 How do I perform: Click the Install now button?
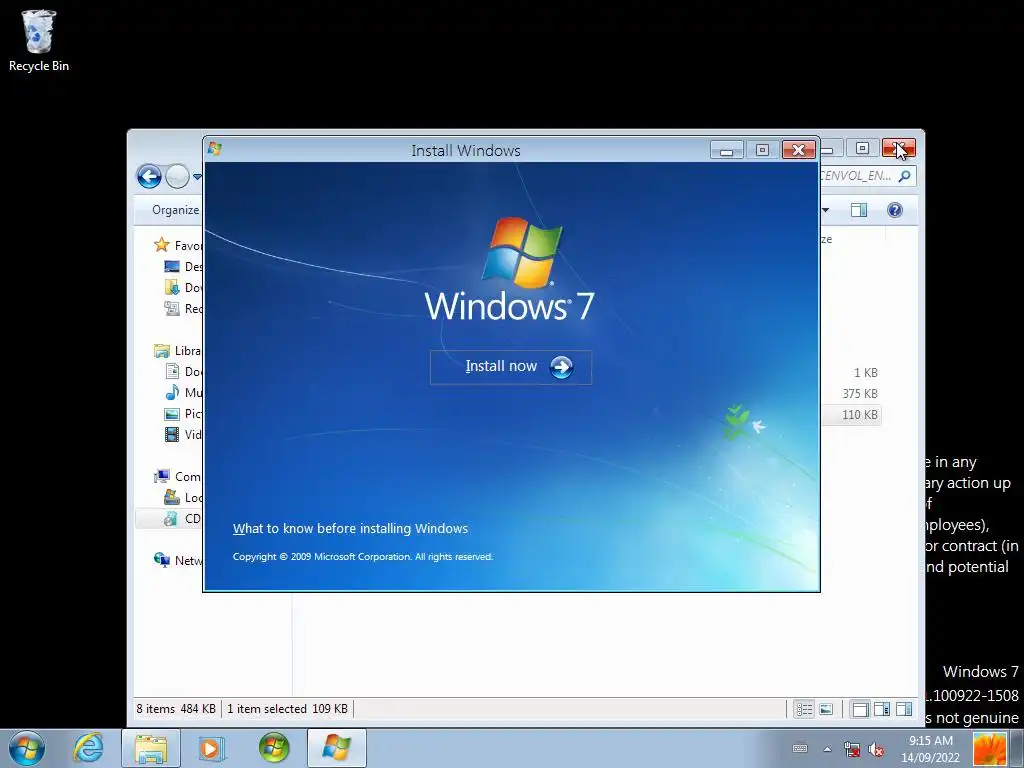click(511, 367)
